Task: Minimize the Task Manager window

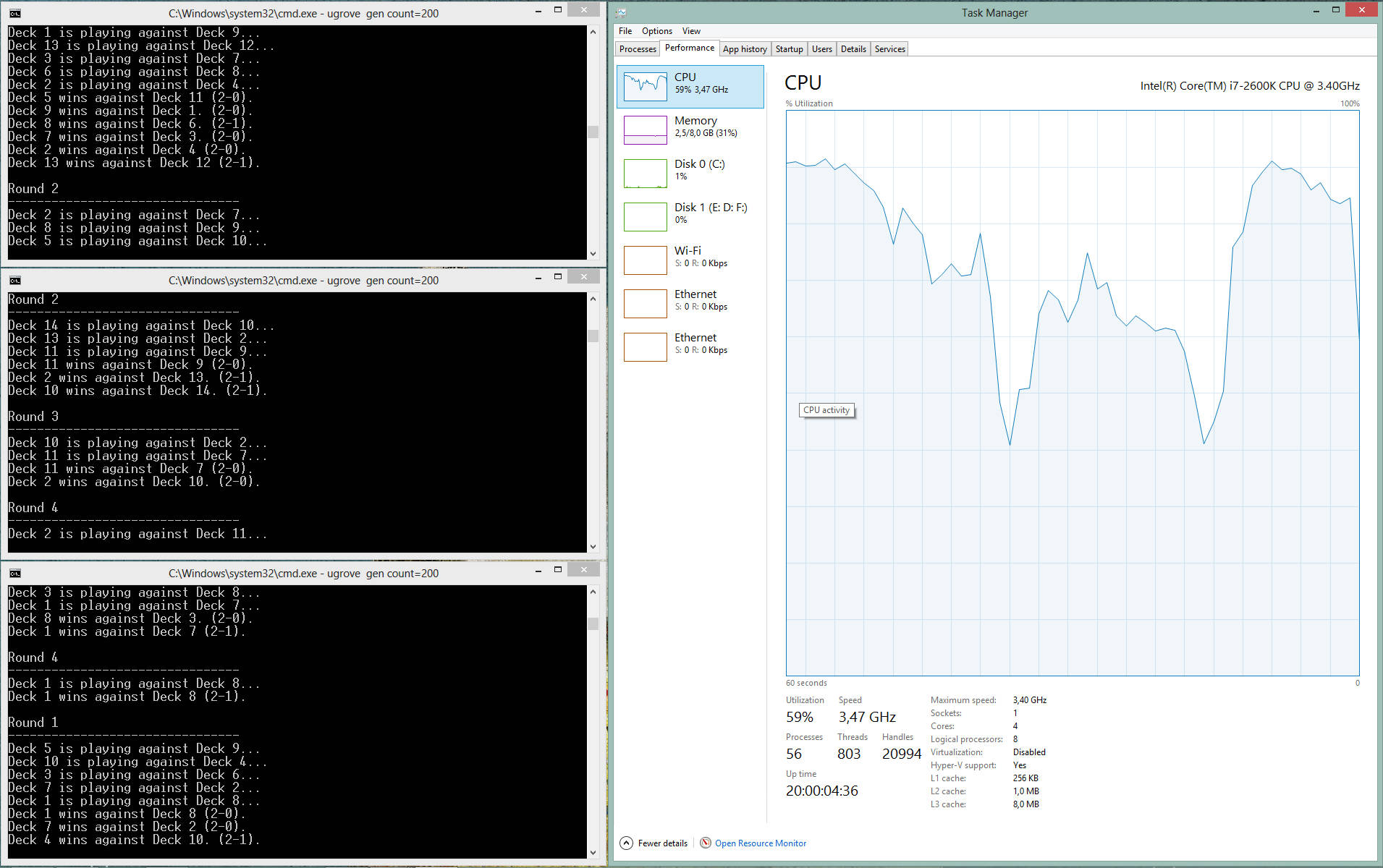Action: pos(1315,11)
